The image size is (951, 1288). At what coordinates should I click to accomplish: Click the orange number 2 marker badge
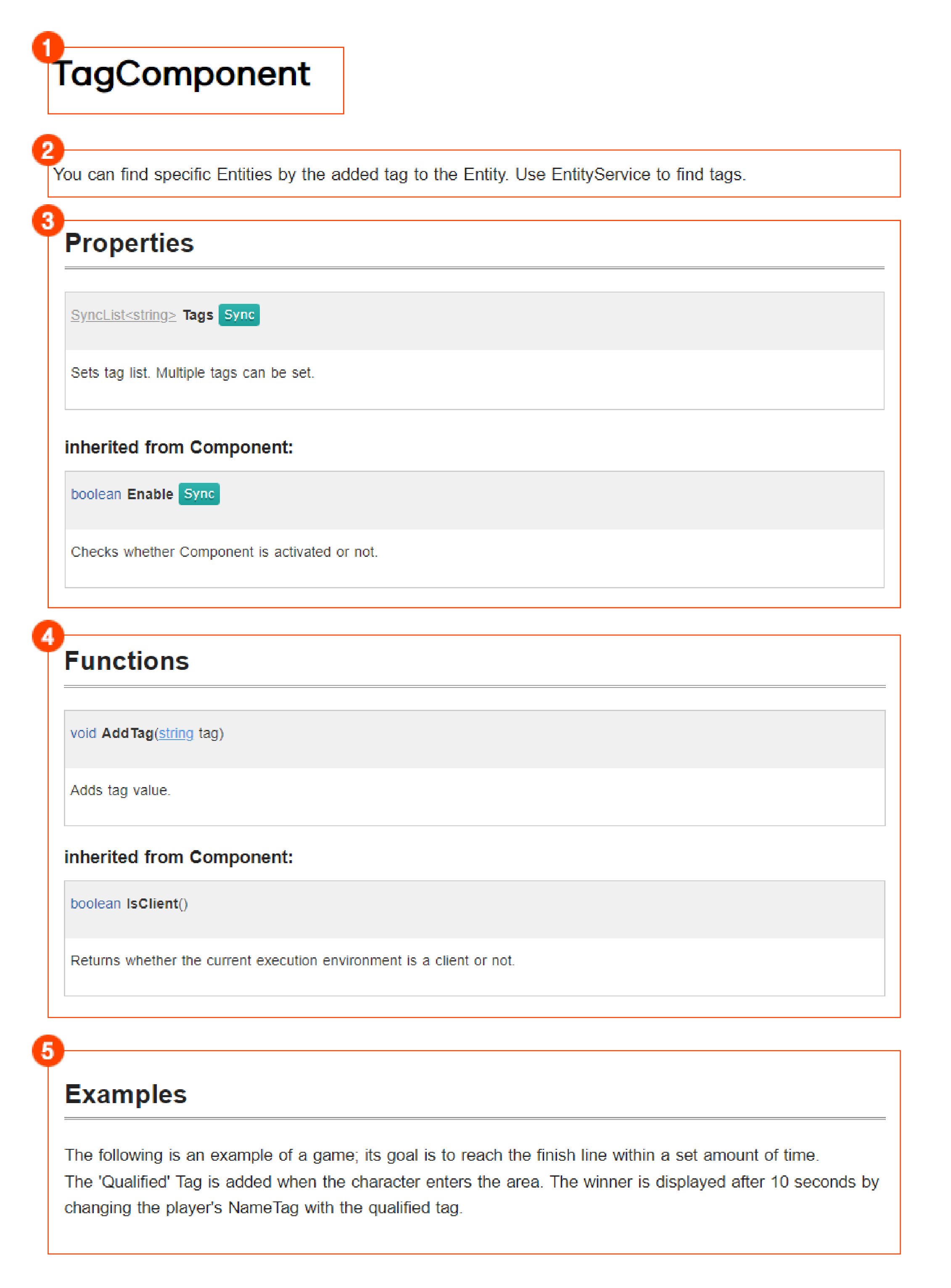(48, 151)
